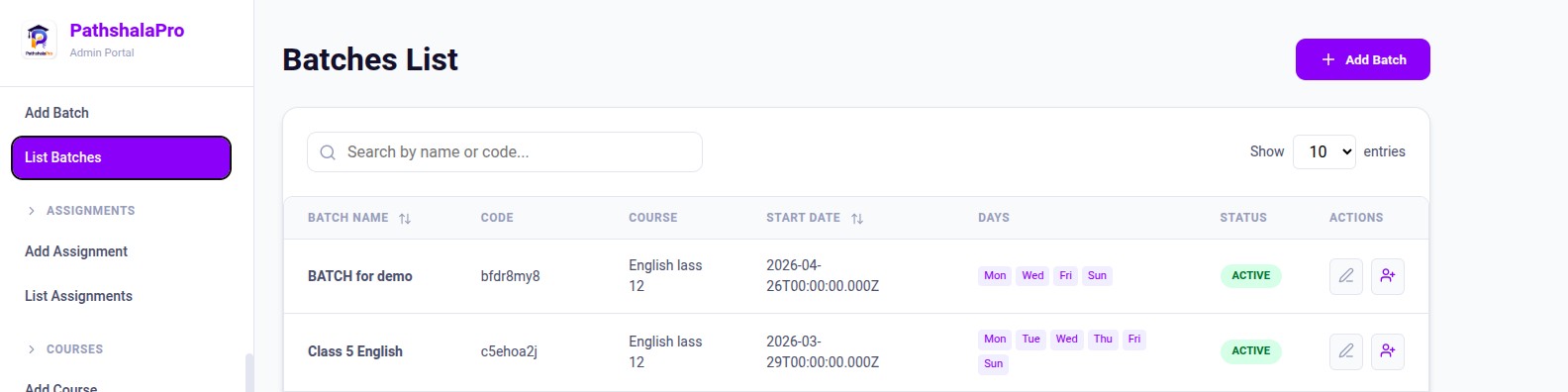Click the sidebar scrollbar
The width and height of the screenshot is (1568, 392).
(249, 372)
